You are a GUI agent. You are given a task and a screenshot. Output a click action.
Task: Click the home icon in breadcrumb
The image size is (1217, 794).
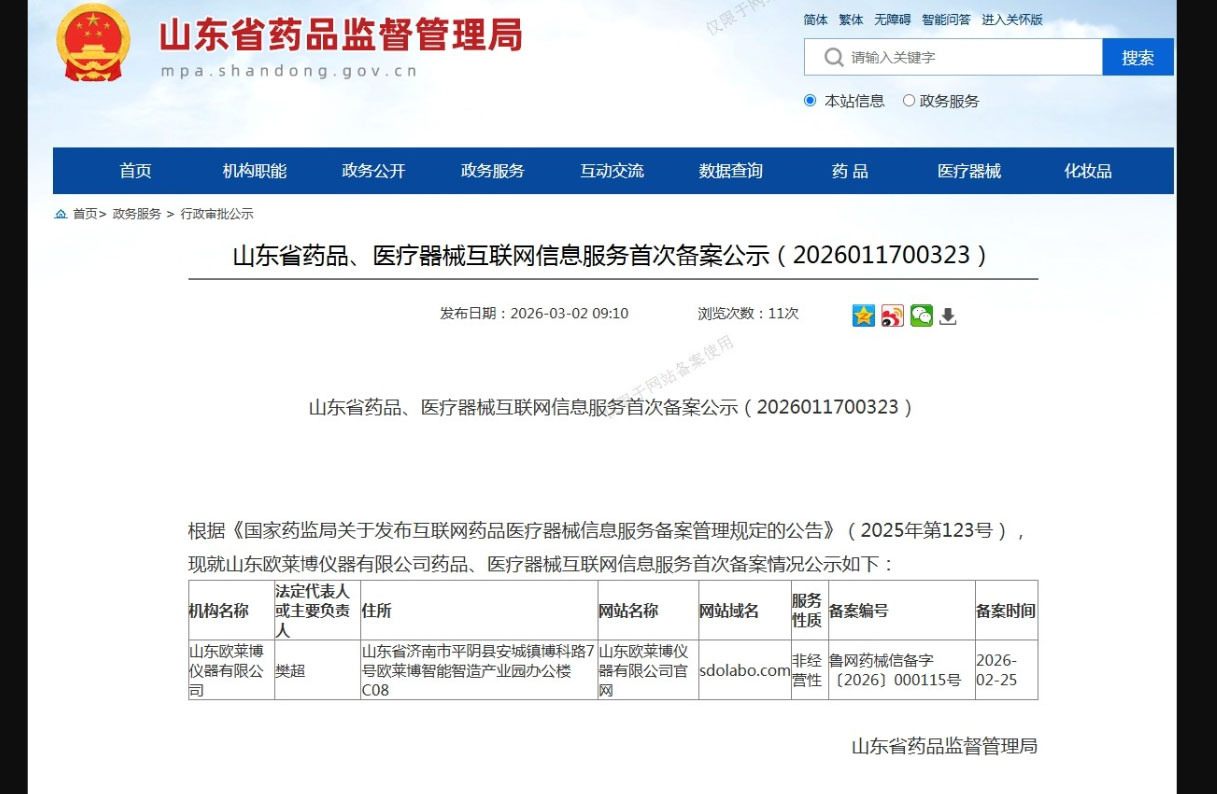[62, 214]
